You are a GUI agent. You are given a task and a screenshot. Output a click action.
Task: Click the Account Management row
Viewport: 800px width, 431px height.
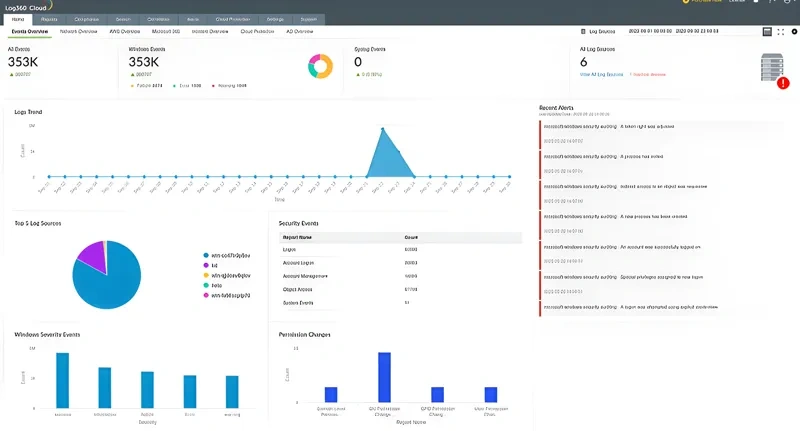(401, 276)
